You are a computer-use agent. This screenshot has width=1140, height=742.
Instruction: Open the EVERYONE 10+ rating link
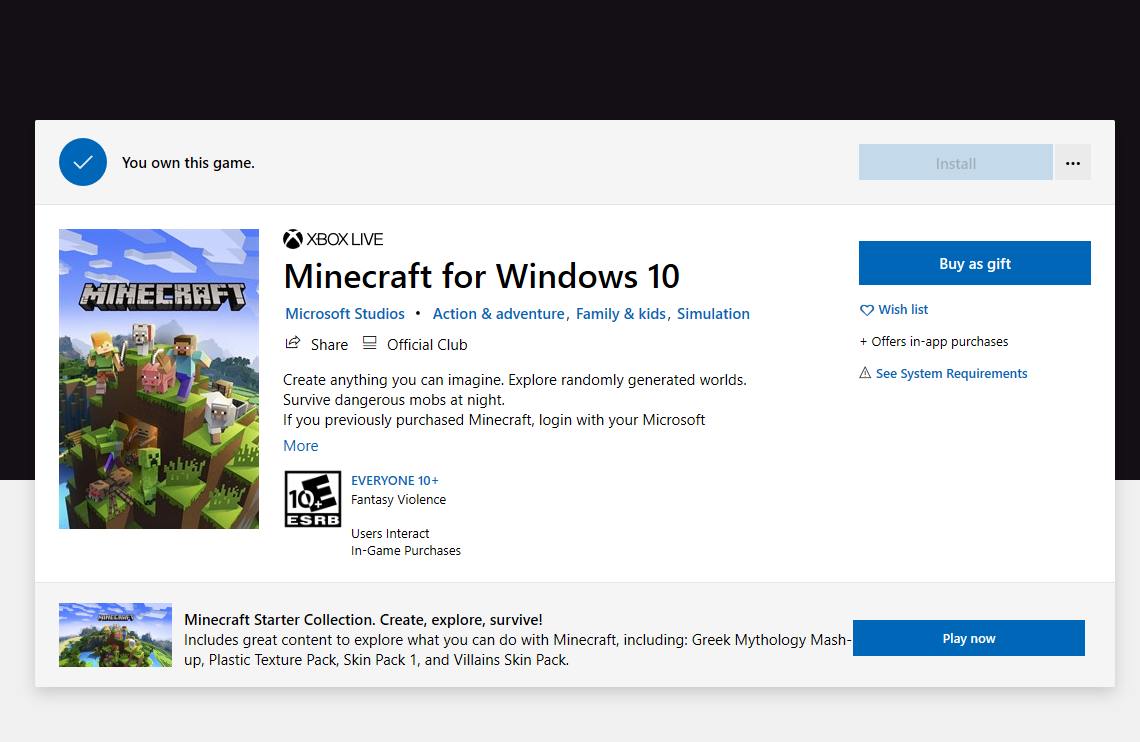click(x=395, y=480)
